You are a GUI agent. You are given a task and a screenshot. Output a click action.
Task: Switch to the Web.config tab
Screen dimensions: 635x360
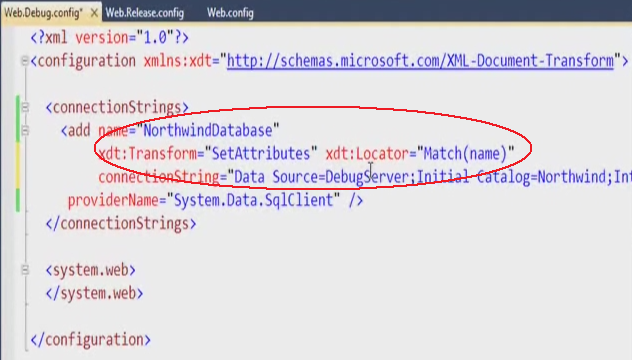[230, 13]
